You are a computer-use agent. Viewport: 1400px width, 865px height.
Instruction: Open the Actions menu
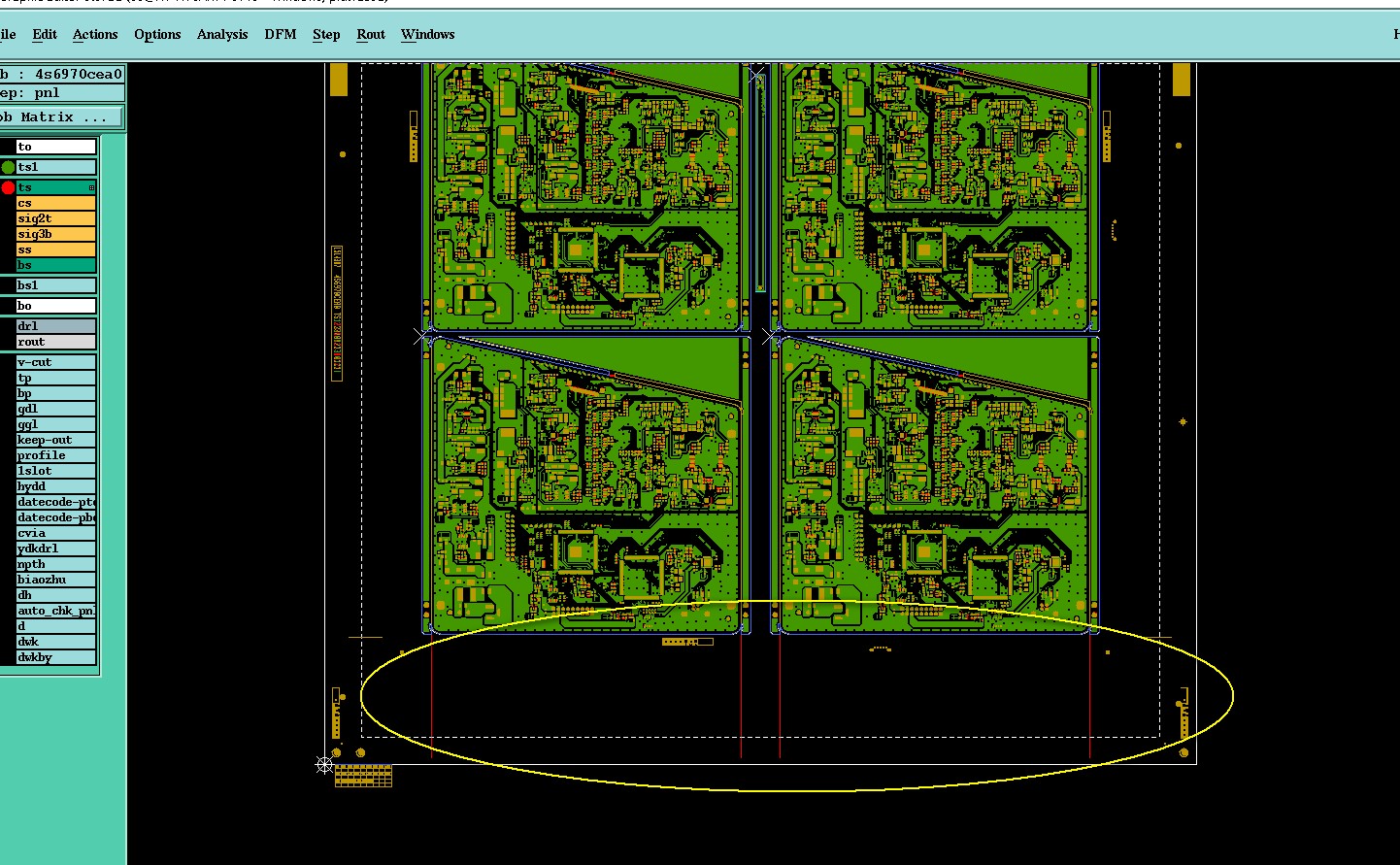pyautogui.click(x=95, y=34)
